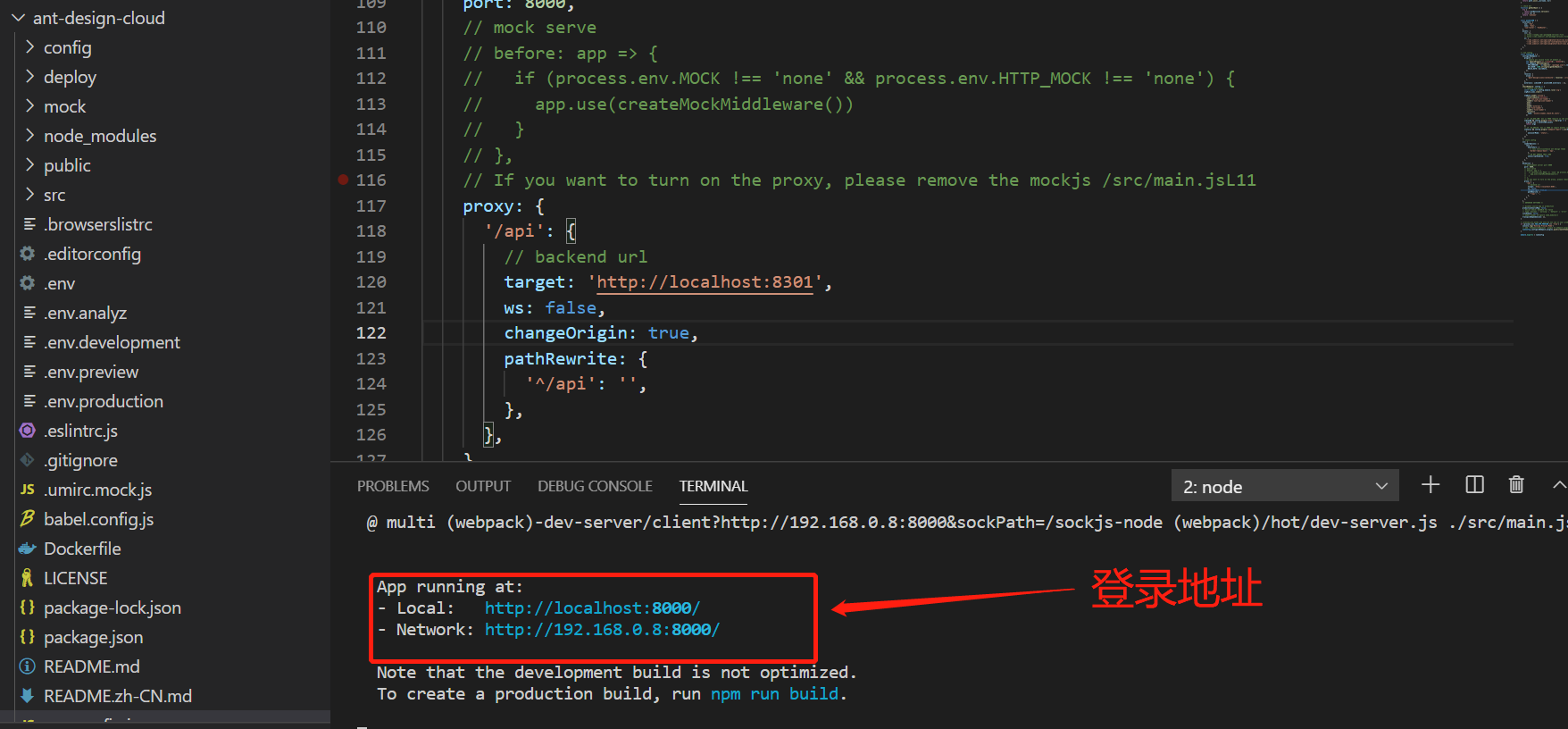This screenshot has width=1568, height=729.
Task: Click the new terminal plus icon
Action: click(x=1430, y=485)
